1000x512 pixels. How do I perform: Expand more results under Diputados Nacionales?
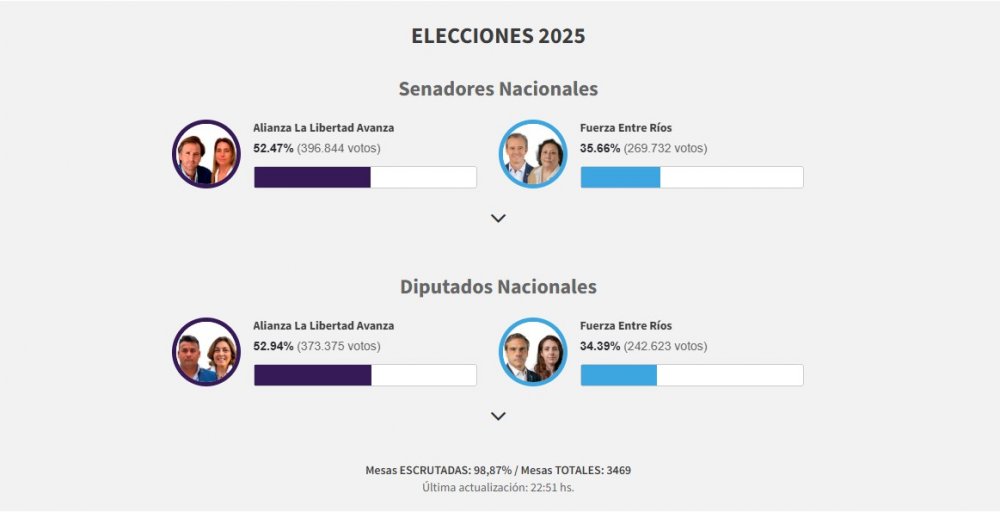coord(499,416)
